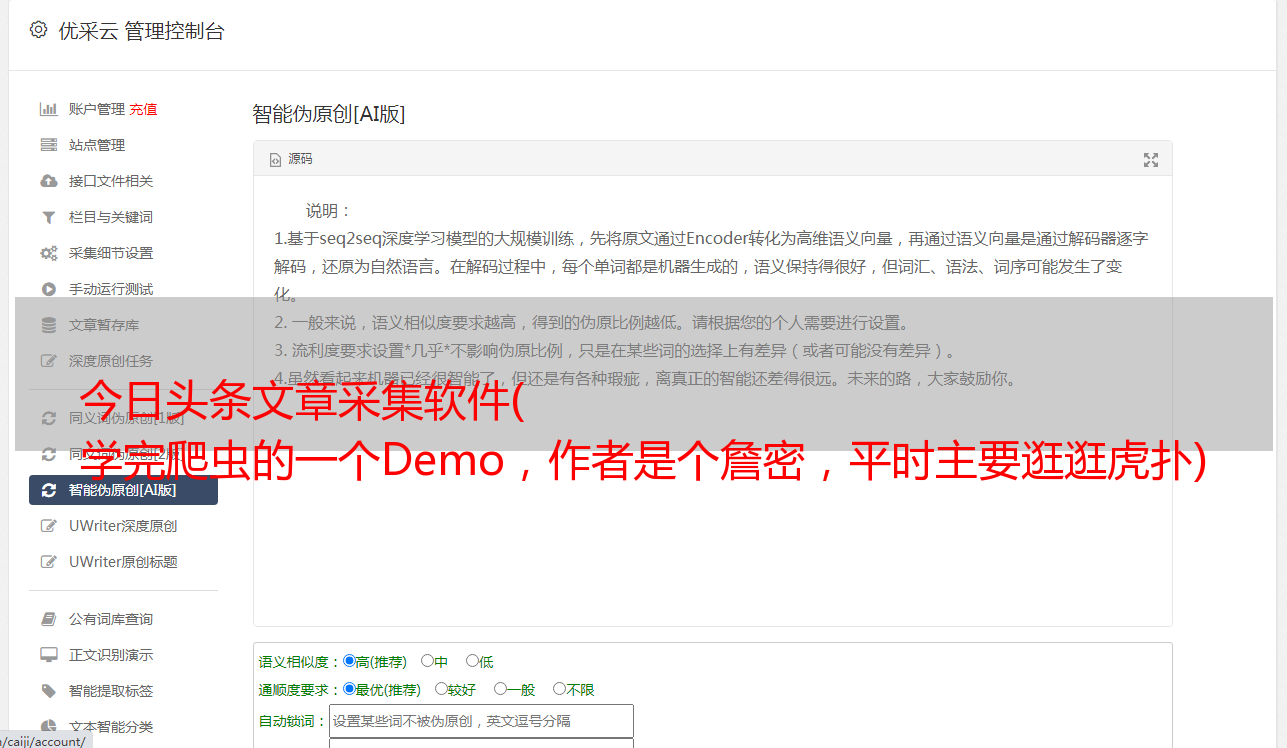Image resolution: width=1287 pixels, height=748 pixels.
Task: Click the filter icon for 栏目与关键词
Action: pos(48,217)
